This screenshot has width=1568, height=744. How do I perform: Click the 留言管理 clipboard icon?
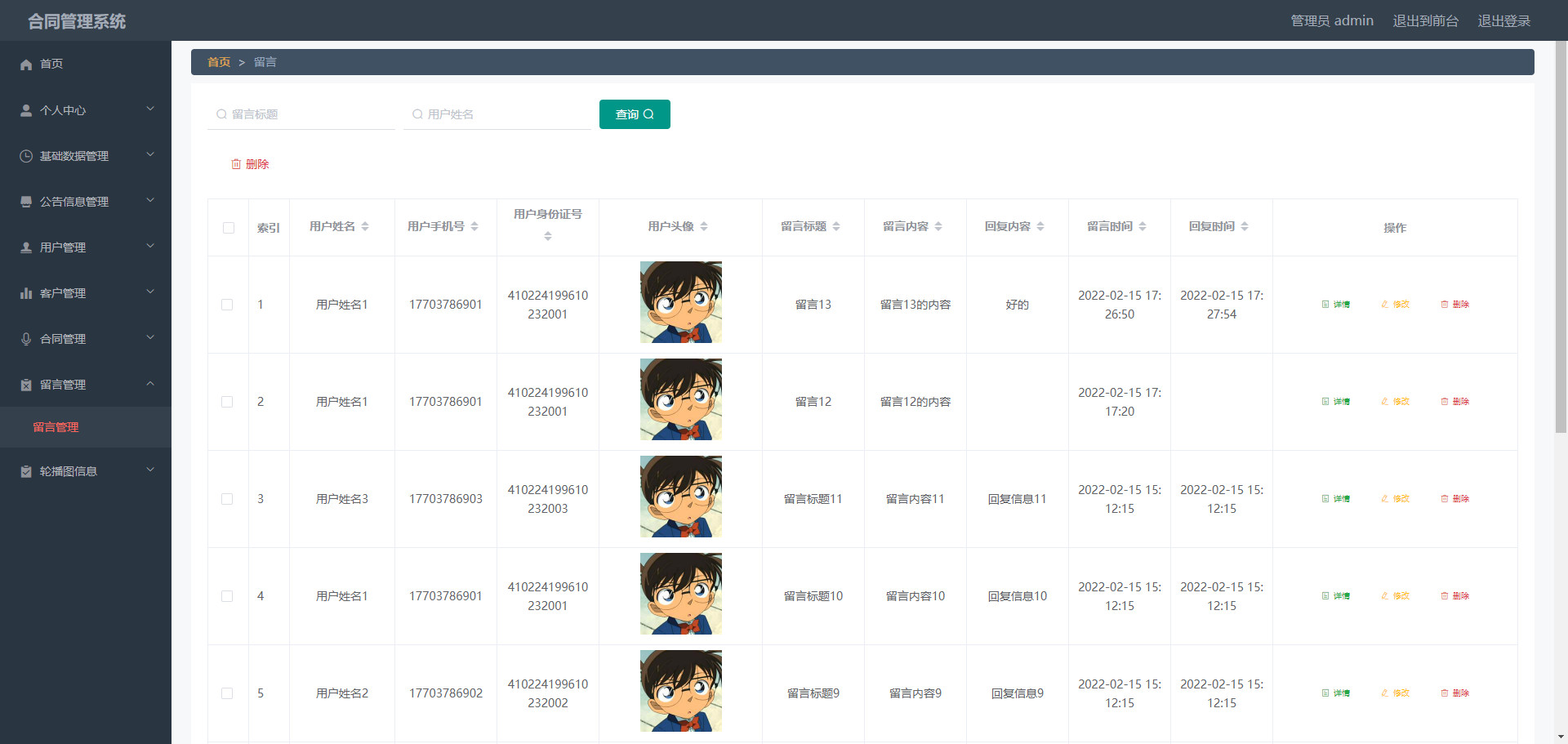[26, 385]
